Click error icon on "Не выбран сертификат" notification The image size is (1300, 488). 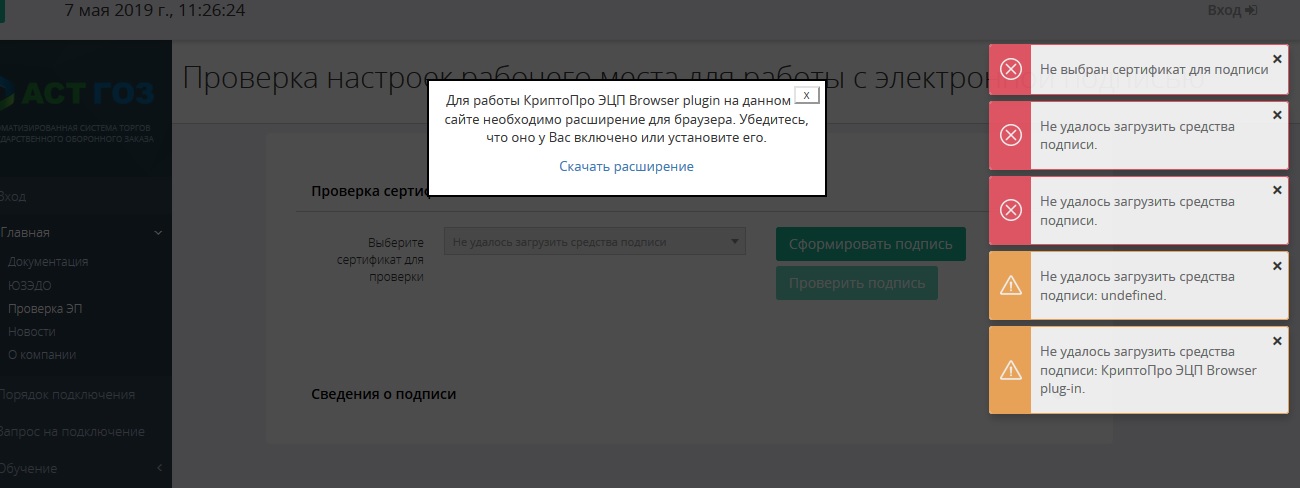(1010, 69)
